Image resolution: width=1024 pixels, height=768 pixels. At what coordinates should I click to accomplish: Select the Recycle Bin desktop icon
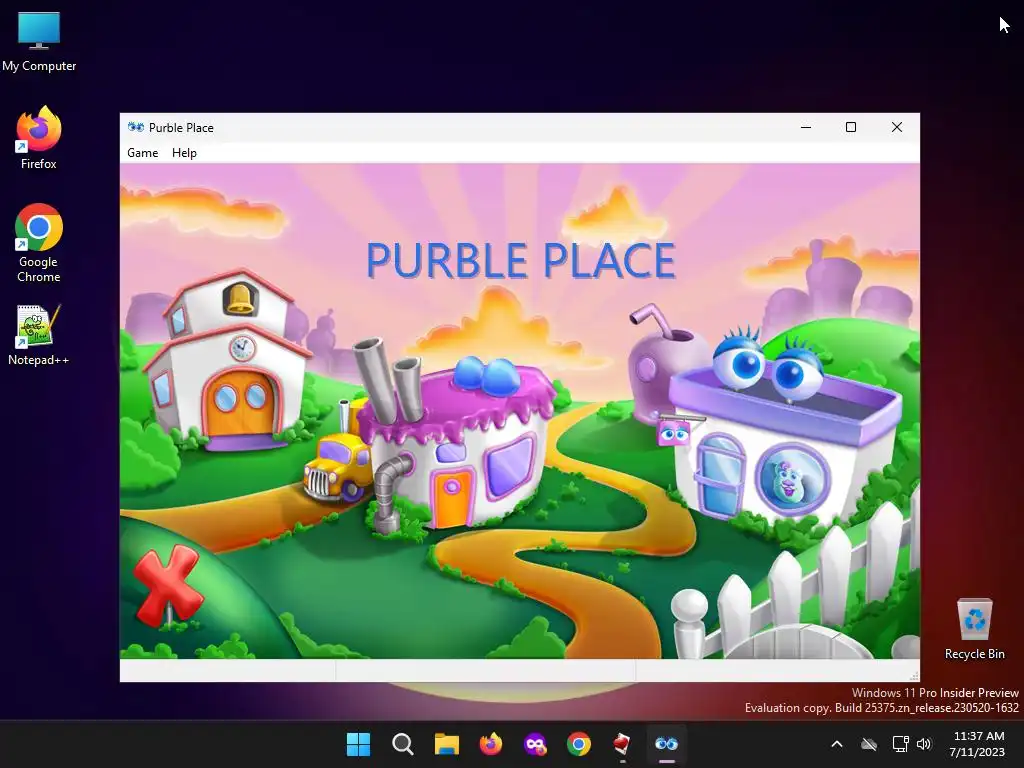click(974, 630)
